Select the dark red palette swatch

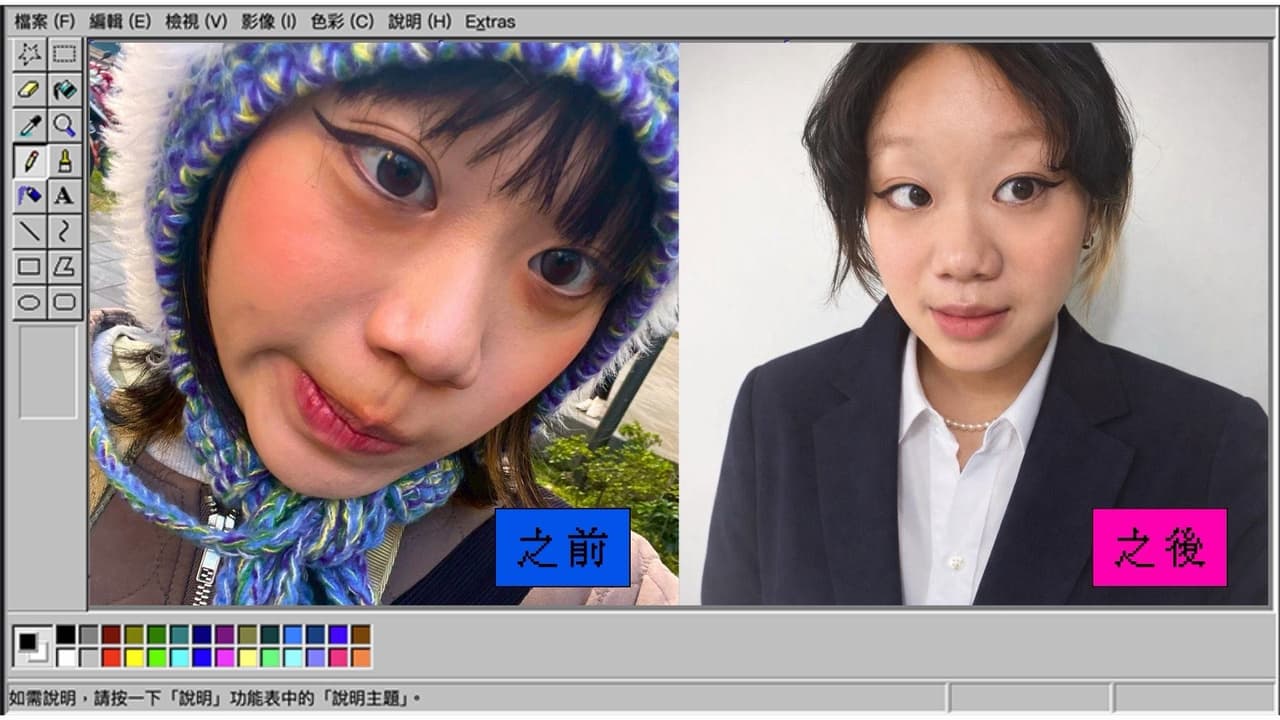coord(111,634)
